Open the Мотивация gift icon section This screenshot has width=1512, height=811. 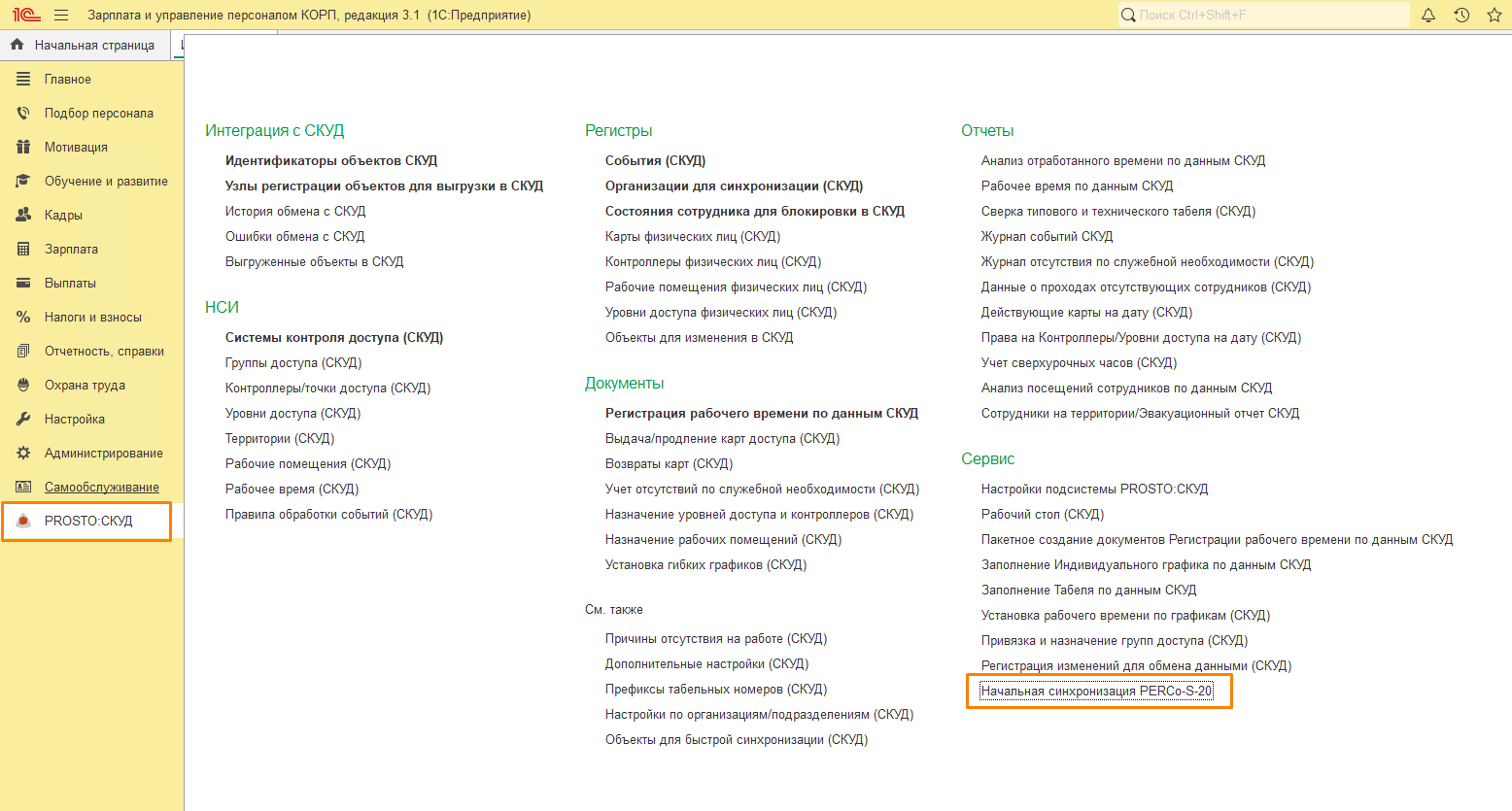(x=76, y=148)
